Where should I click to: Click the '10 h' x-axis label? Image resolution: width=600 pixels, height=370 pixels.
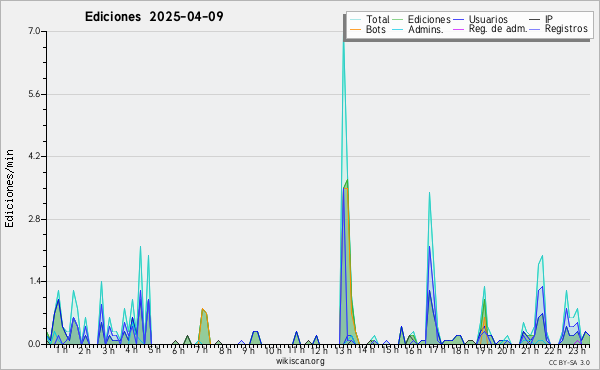click(273, 350)
